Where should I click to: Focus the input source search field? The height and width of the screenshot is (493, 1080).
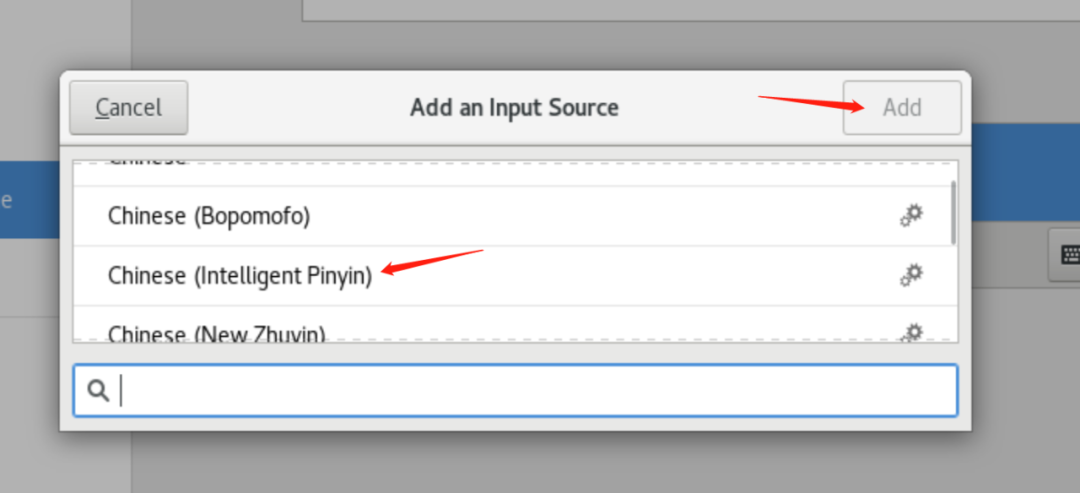pos(515,390)
